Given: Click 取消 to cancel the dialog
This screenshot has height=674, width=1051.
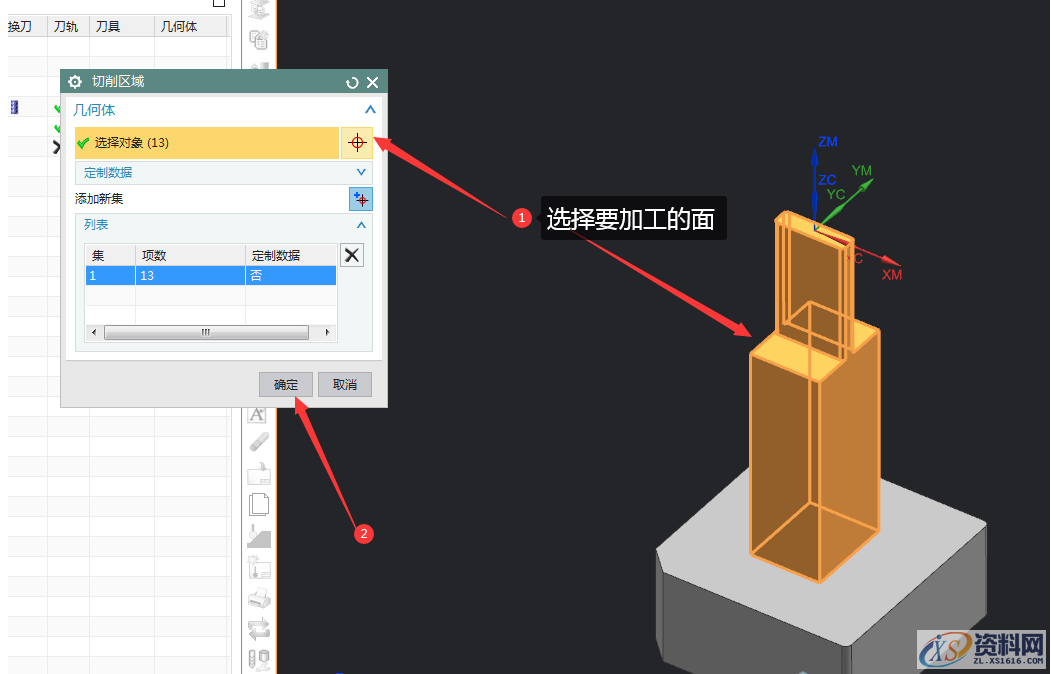Looking at the screenshot, I should pos(344,384).
